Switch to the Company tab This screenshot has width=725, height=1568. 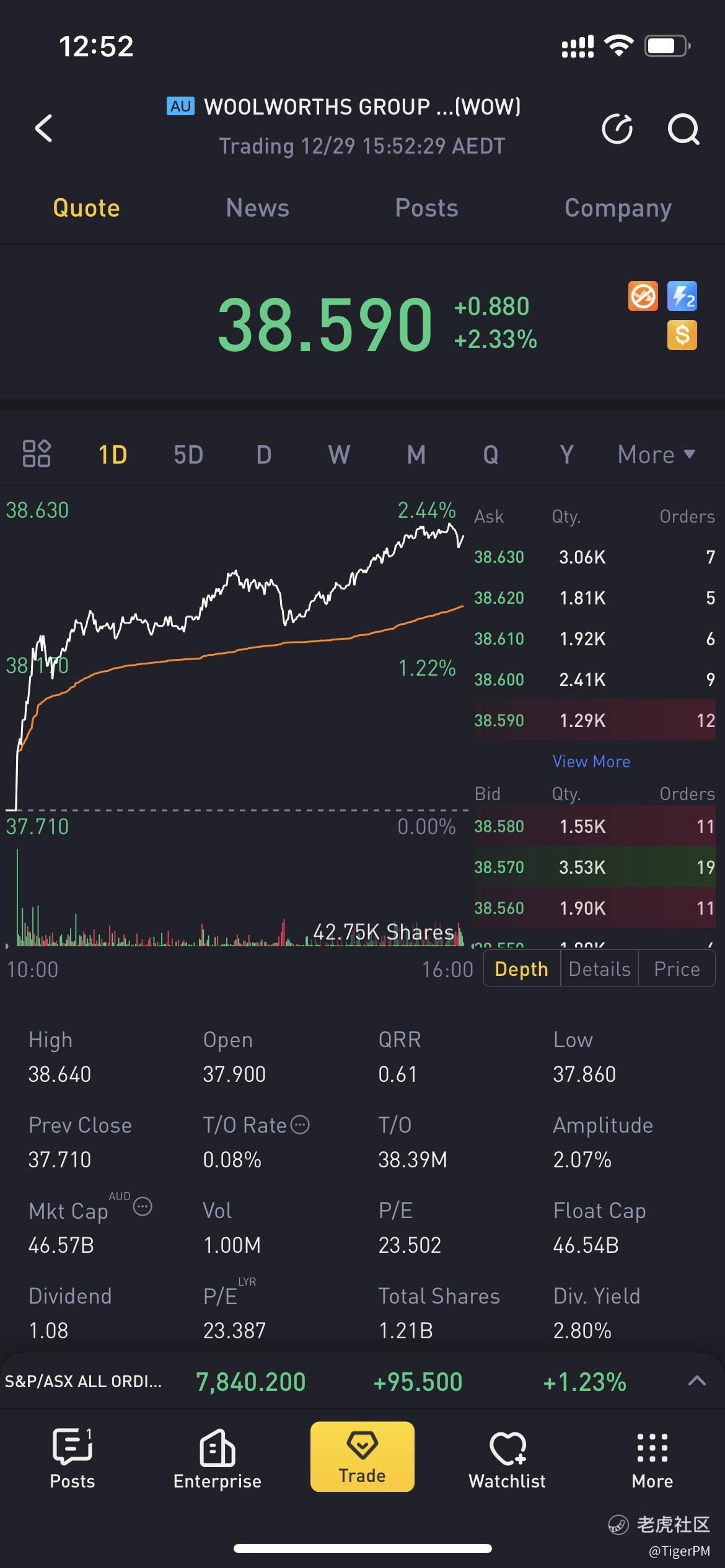(617, 208)
